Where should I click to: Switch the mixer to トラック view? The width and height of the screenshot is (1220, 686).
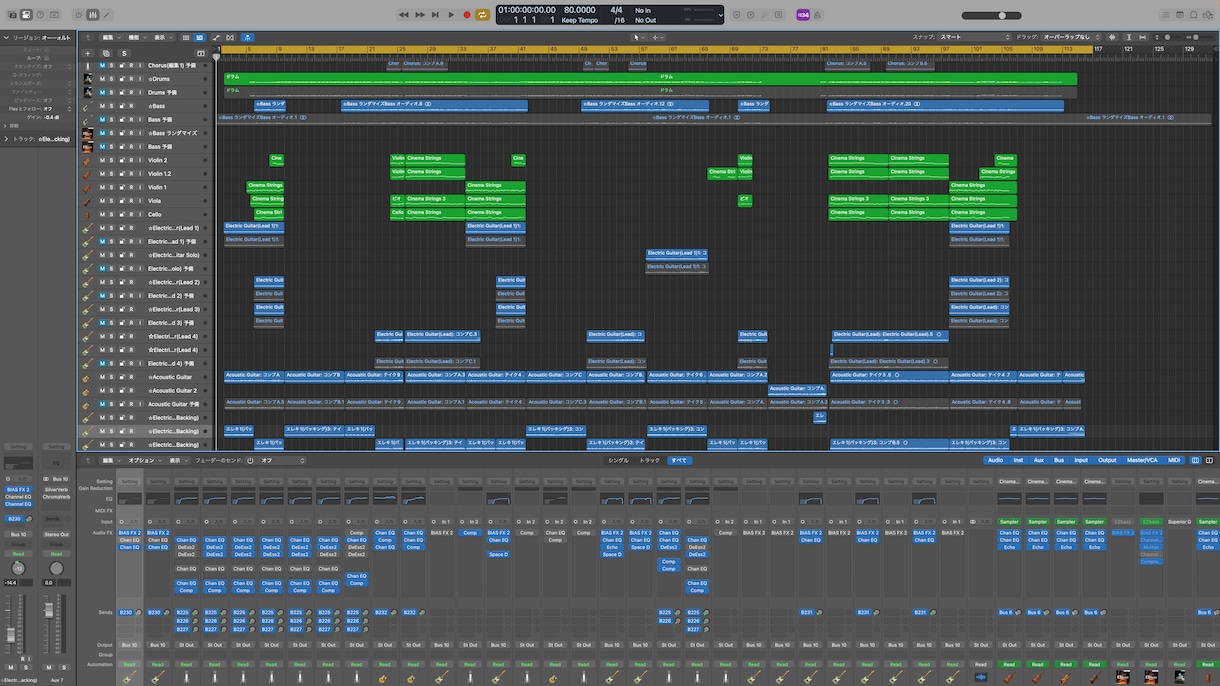click(650, 461)
